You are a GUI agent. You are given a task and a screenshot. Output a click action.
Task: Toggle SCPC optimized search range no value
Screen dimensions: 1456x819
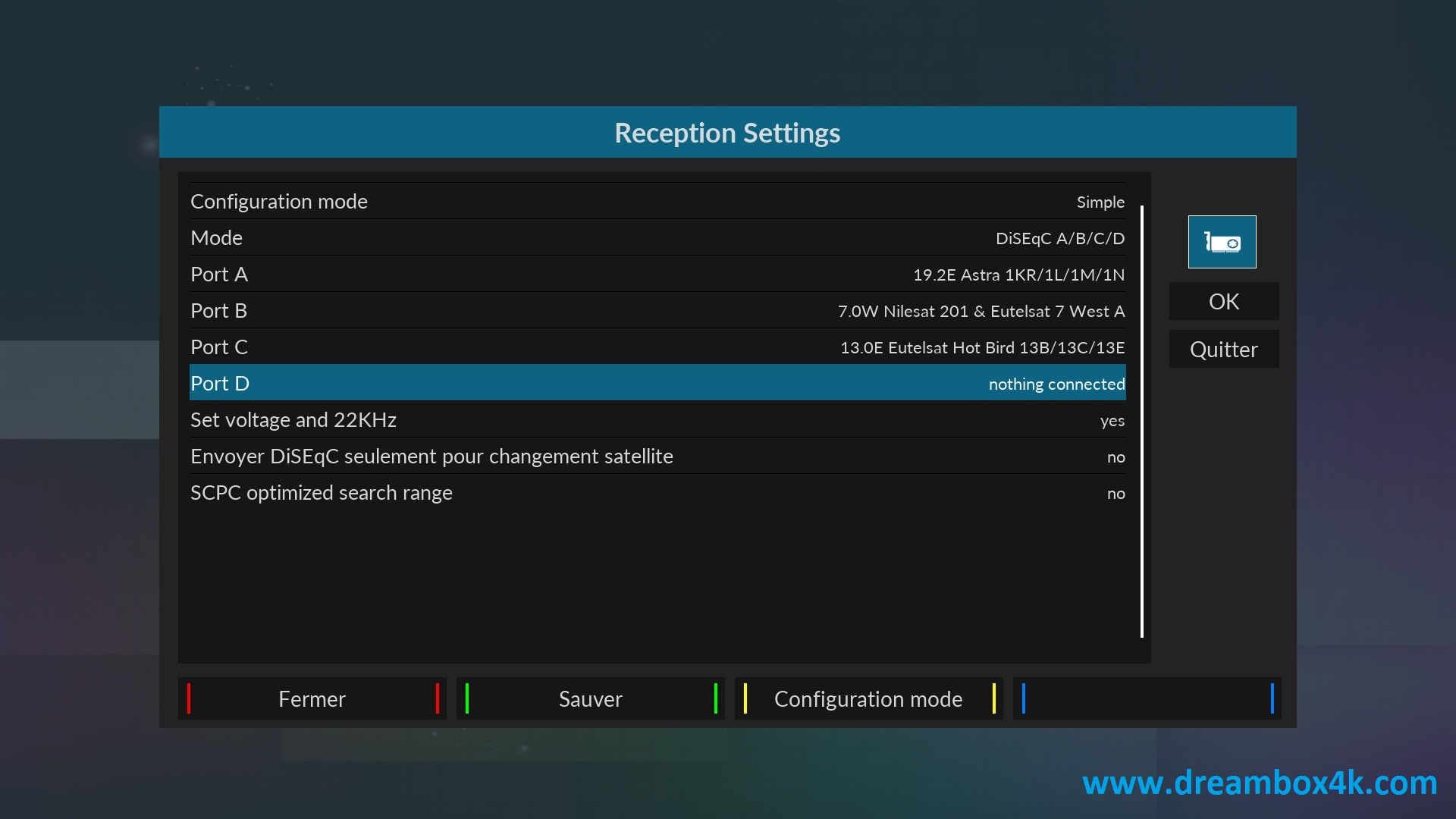click(x=1116, y=494)
